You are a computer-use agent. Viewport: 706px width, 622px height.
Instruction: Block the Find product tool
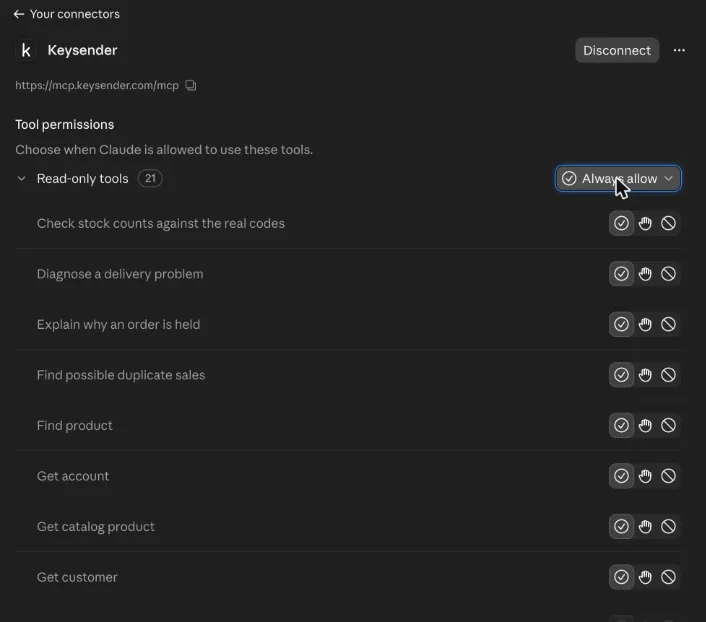coord(668,425)
